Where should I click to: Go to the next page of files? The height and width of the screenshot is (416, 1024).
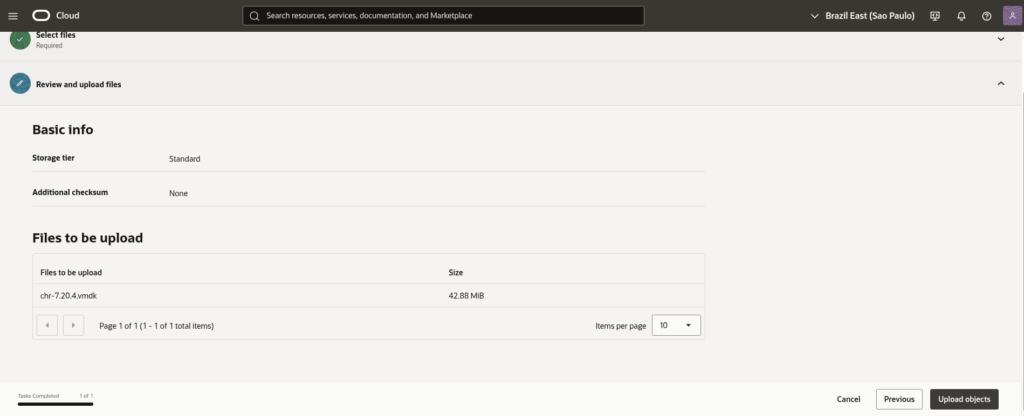(73, 325)
